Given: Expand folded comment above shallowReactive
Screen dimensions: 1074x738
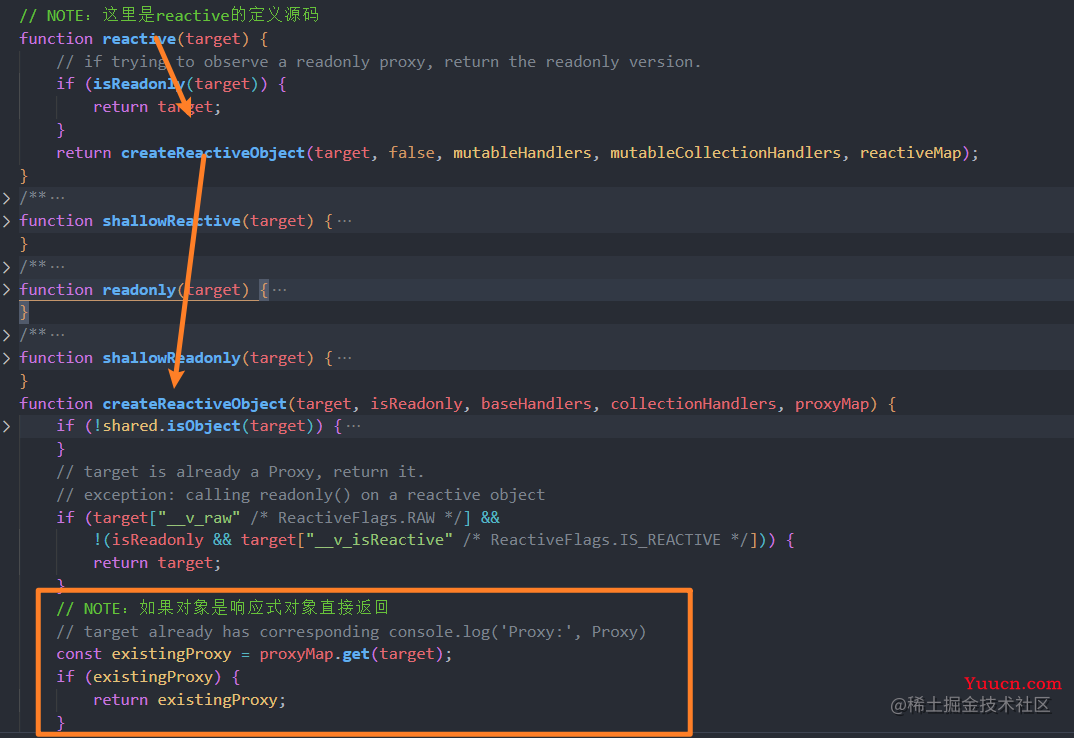Looking at the screenshot, I should click(x=6, y=198).
